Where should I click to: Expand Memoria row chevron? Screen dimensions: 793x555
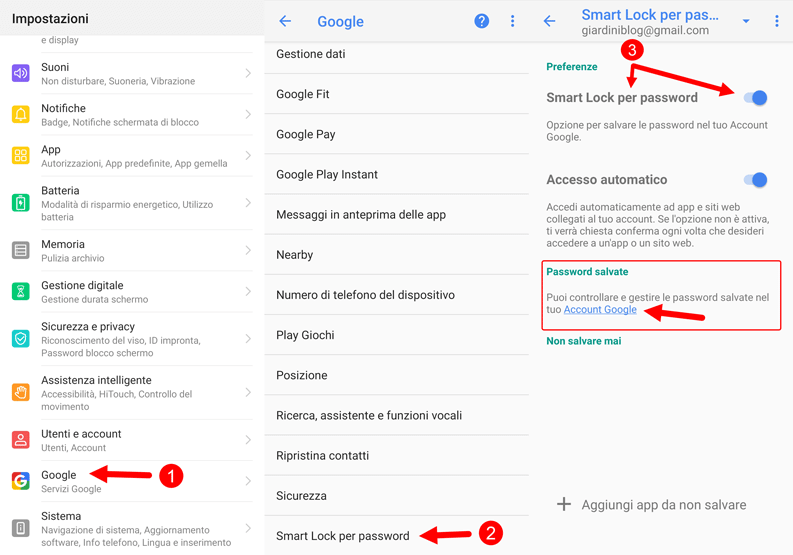click(x=248, y=250)
